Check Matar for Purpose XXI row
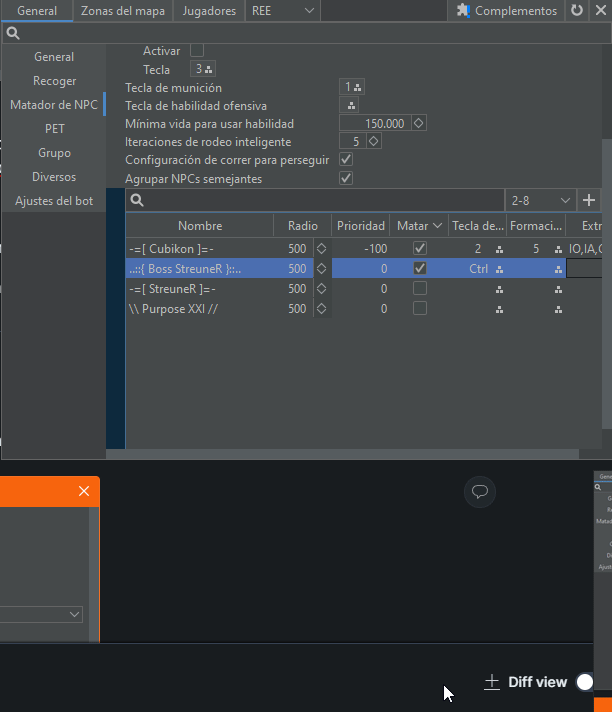Viewport: 612px width, 712px height. (420, 309)
